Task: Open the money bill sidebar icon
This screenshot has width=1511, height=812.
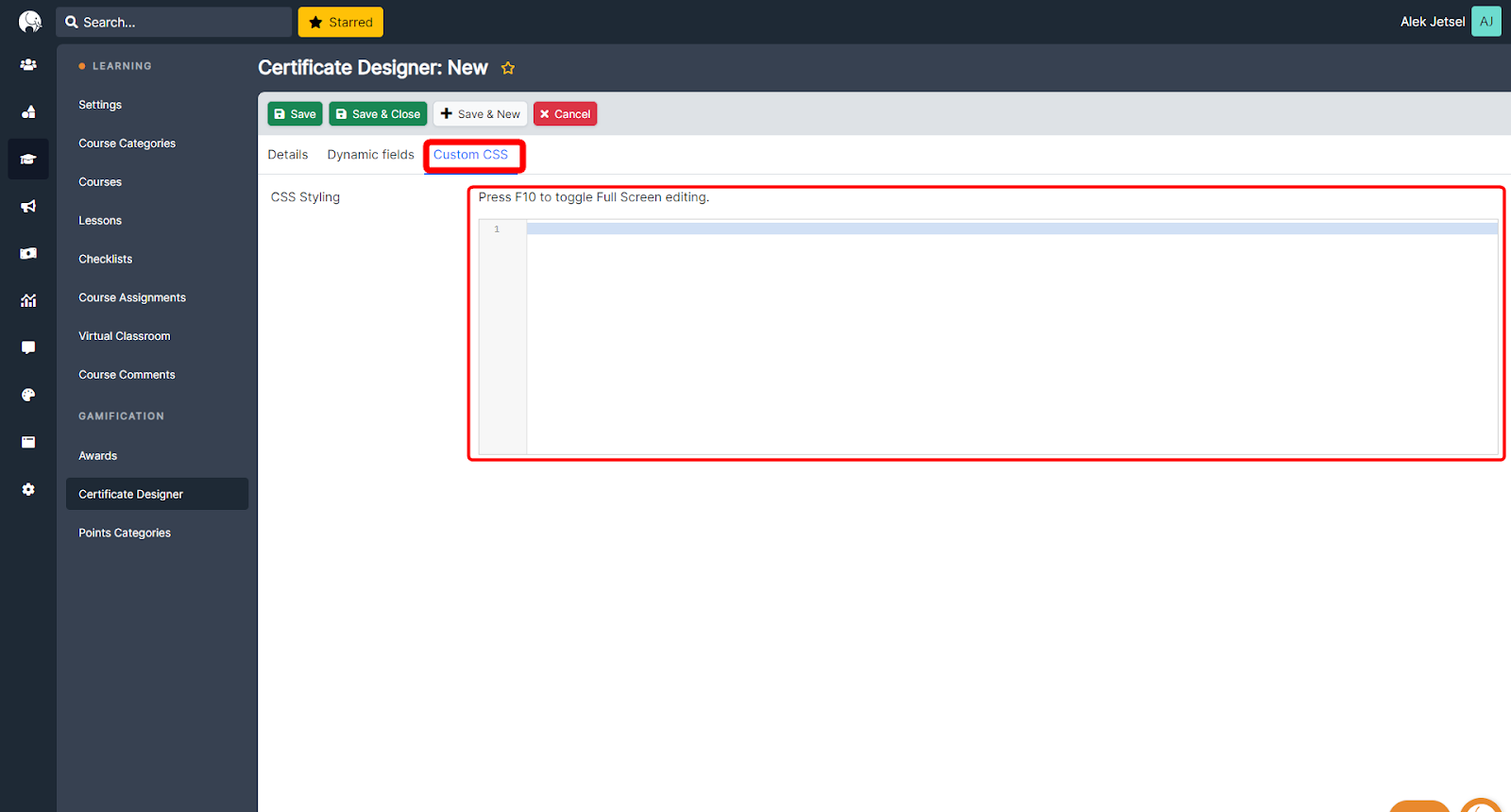Action: pos(28,253)
